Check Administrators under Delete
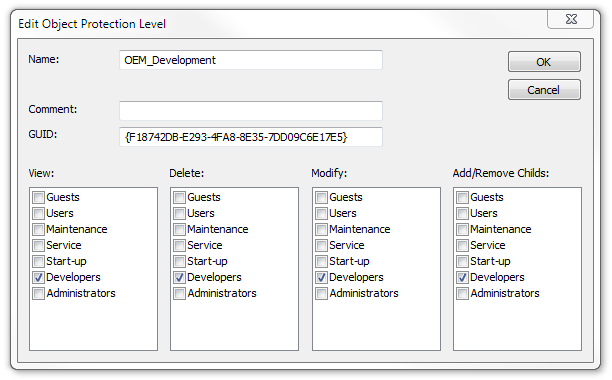The height and width of the screenshot is (380, 612). 180,293
